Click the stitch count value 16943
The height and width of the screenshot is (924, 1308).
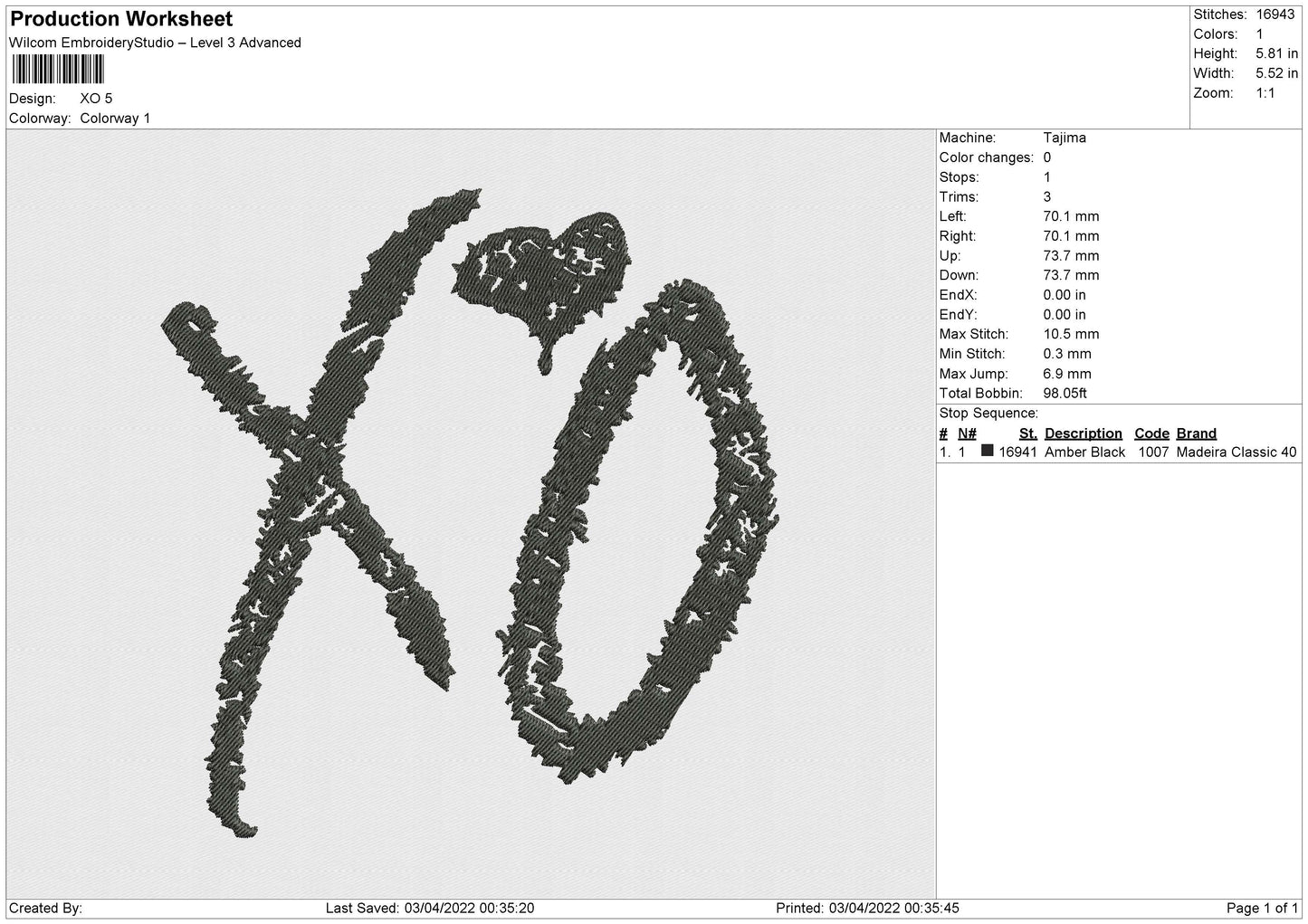(1276, 14)
